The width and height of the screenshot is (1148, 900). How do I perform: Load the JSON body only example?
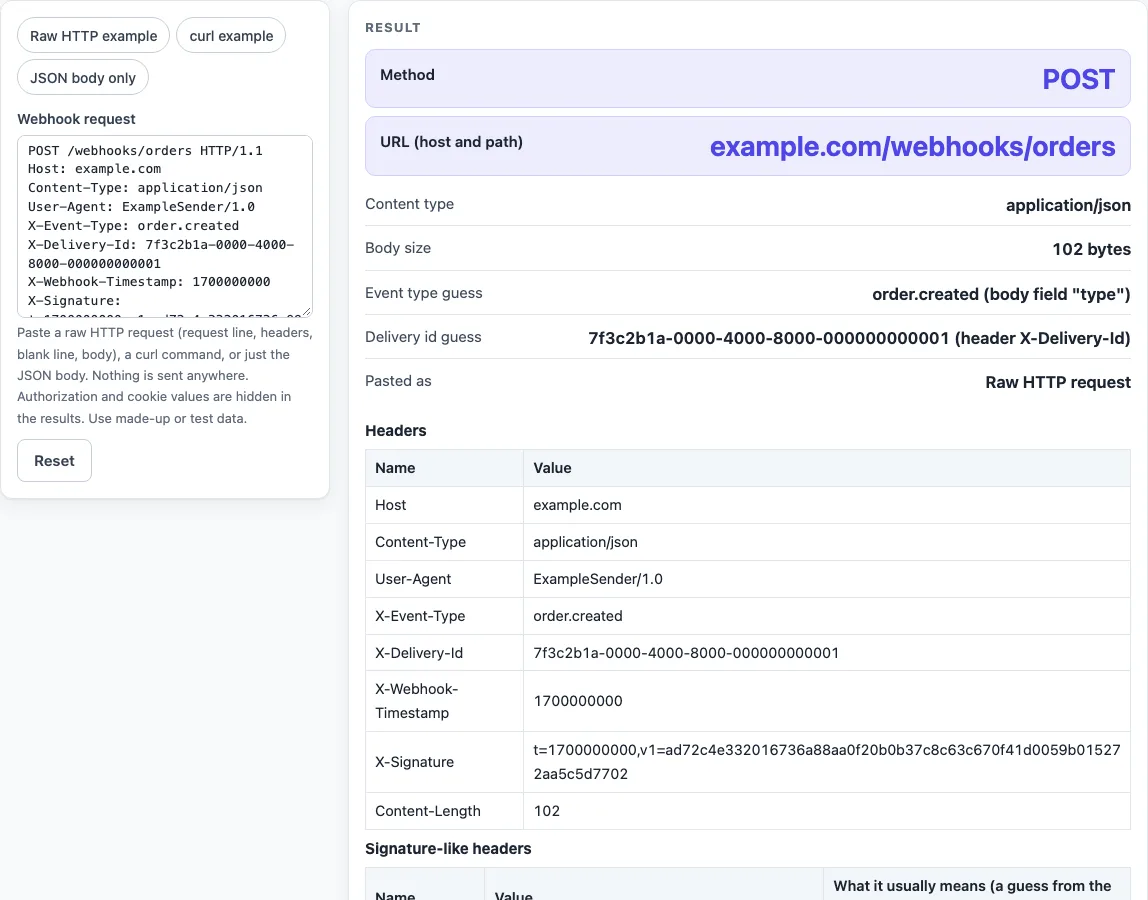coord(83,77)
